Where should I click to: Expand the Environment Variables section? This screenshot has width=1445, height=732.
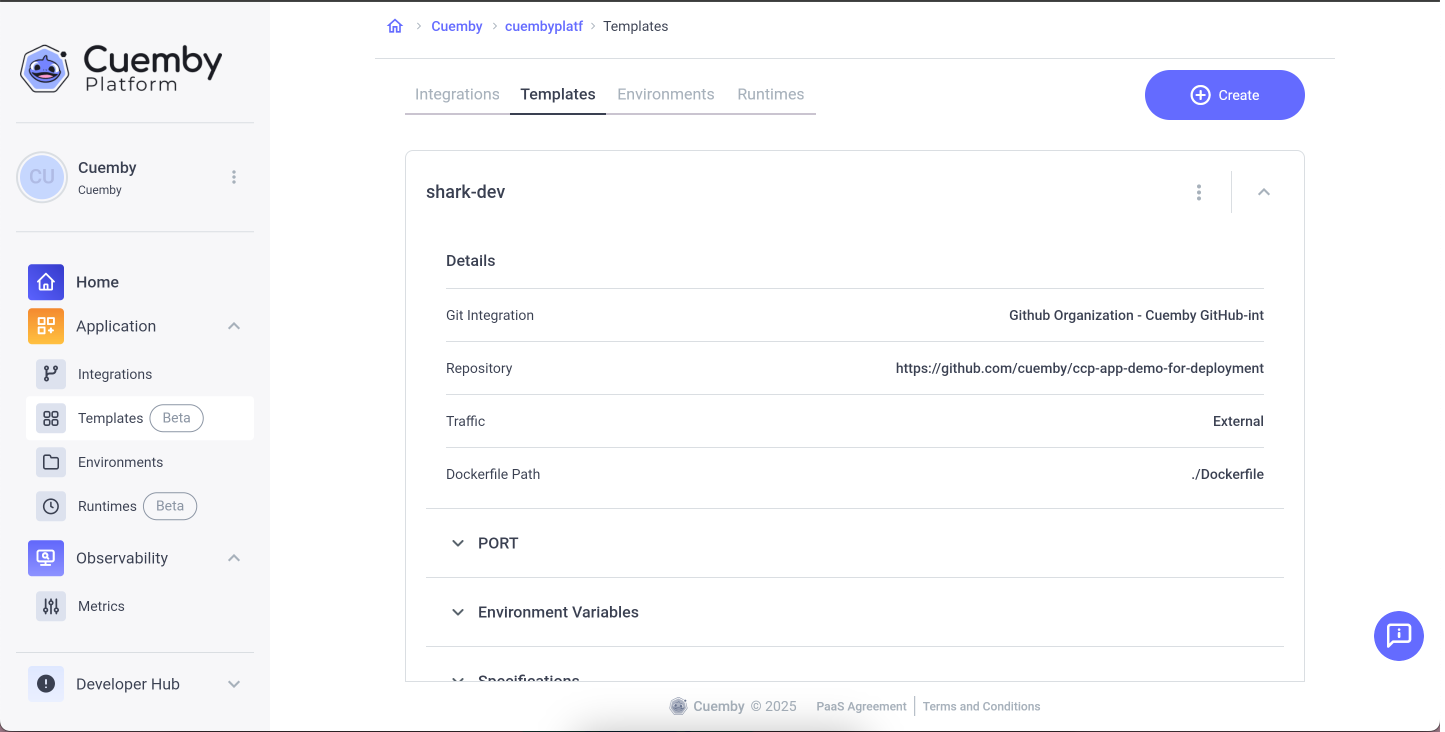[x=458, y=612]
